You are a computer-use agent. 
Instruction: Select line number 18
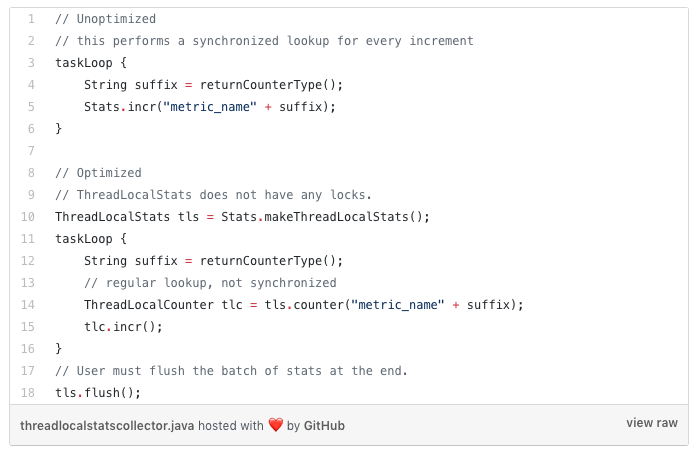[28, 392]
